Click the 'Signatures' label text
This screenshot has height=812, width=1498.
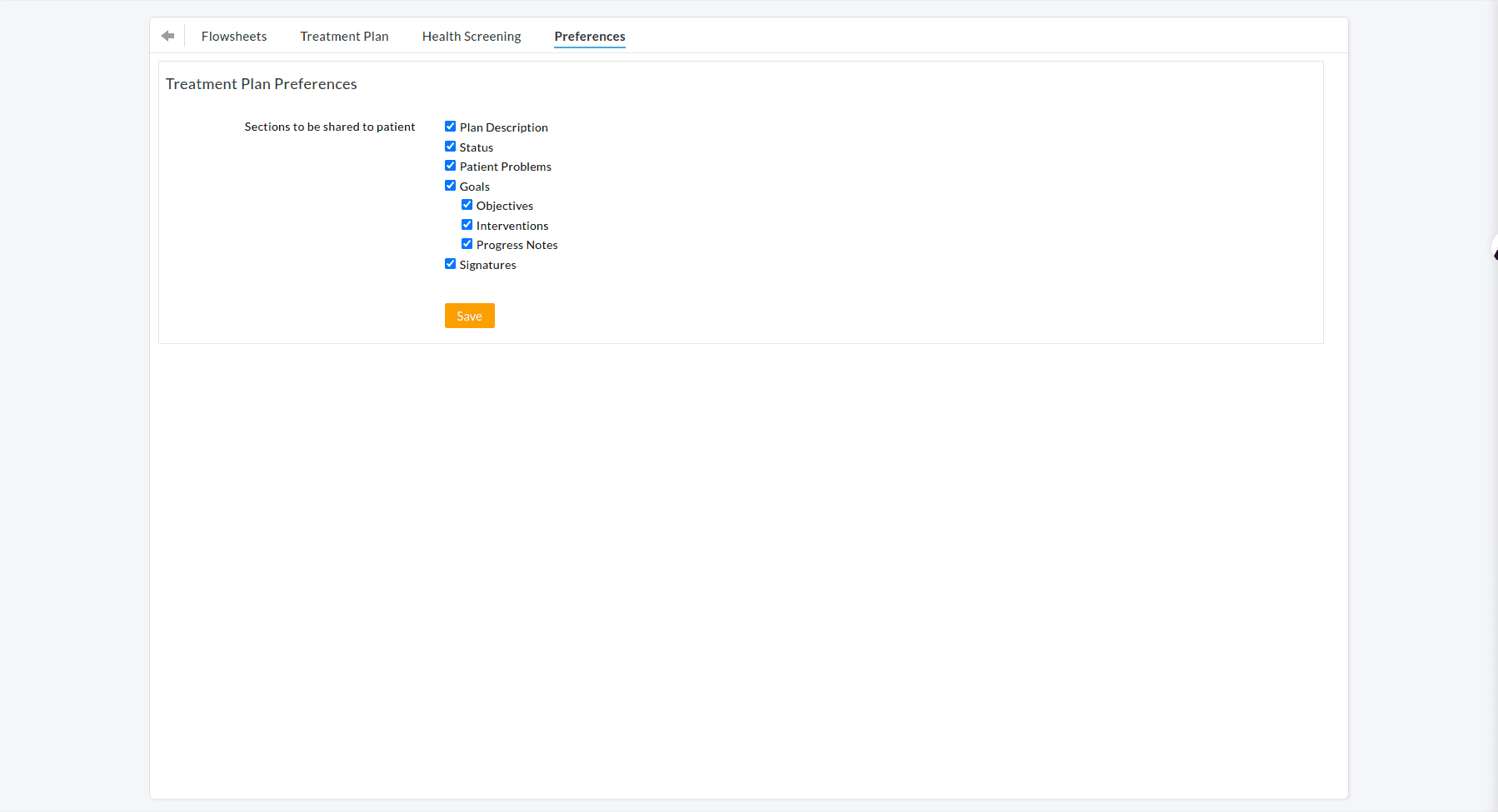pos(487,266)
